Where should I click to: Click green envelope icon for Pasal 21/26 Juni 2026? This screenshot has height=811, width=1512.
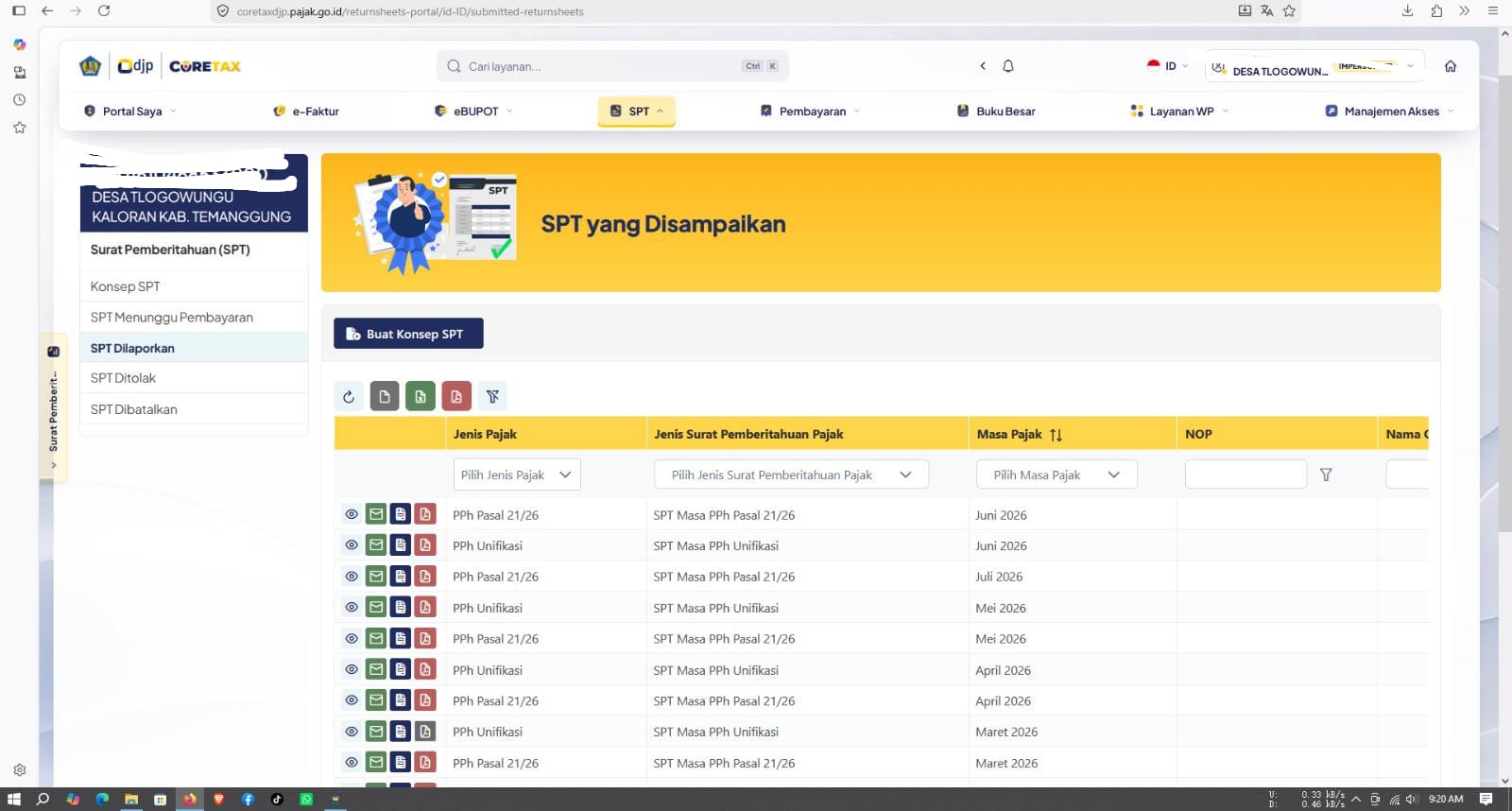[376, 514]
